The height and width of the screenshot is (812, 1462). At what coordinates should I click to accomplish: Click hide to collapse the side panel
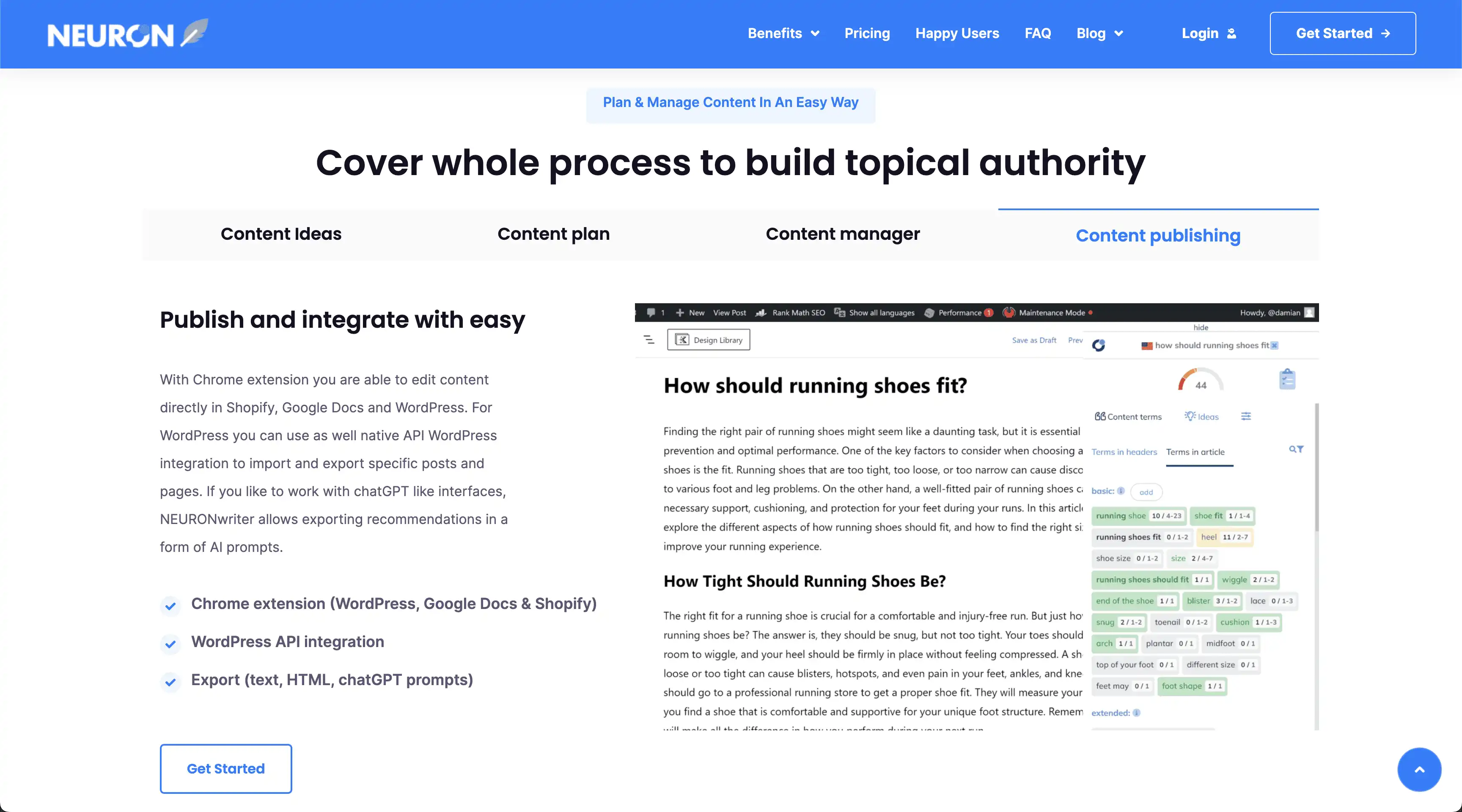click(1201, 327)
